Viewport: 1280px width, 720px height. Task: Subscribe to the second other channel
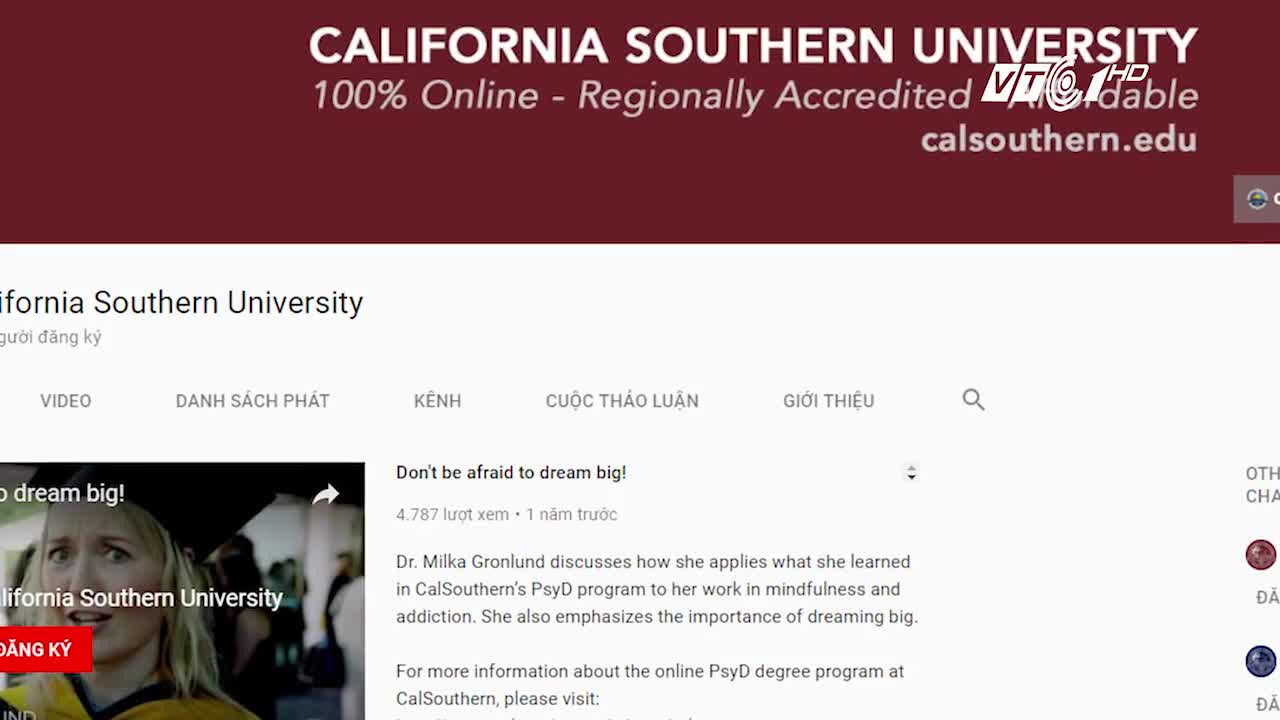[x=1268, y=703]
